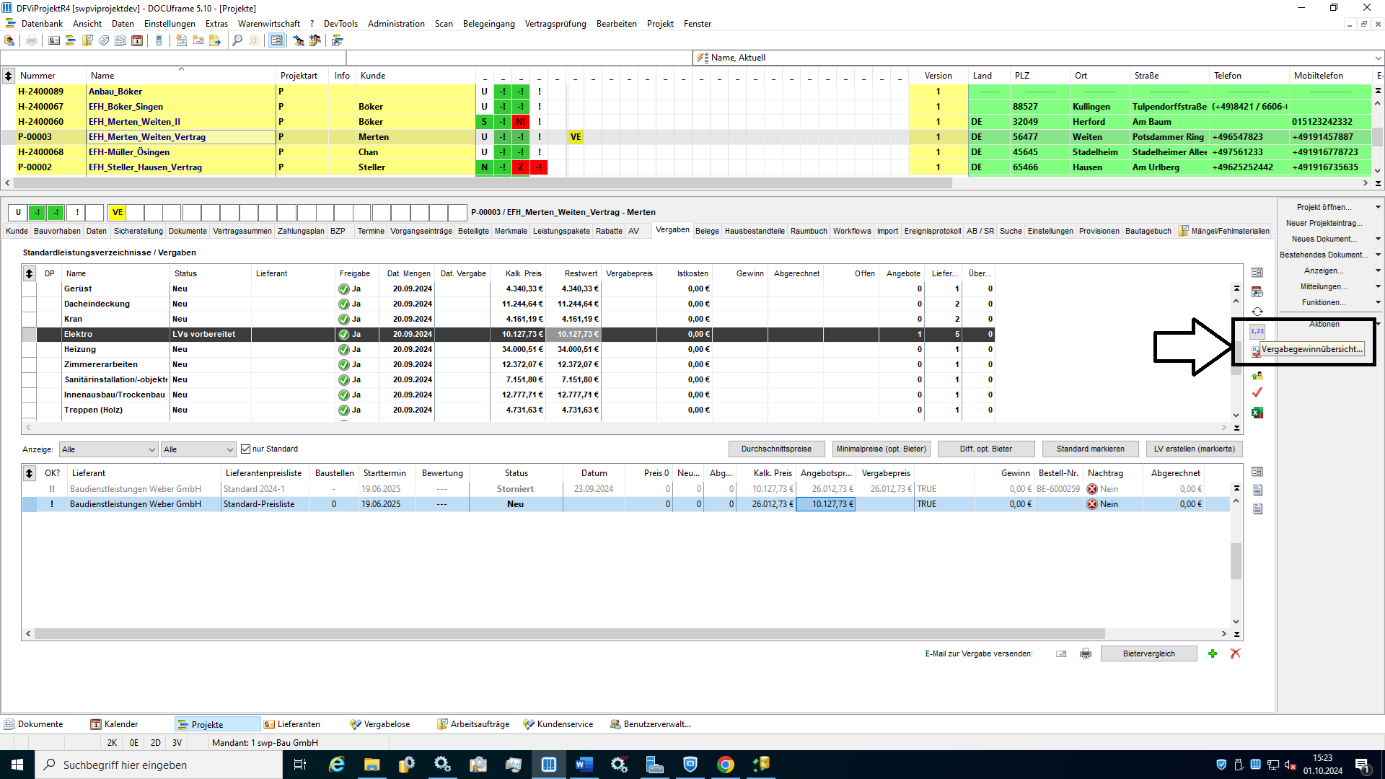
Task: Toggle the 2D status bar indicator
Action: click(156, 743)
